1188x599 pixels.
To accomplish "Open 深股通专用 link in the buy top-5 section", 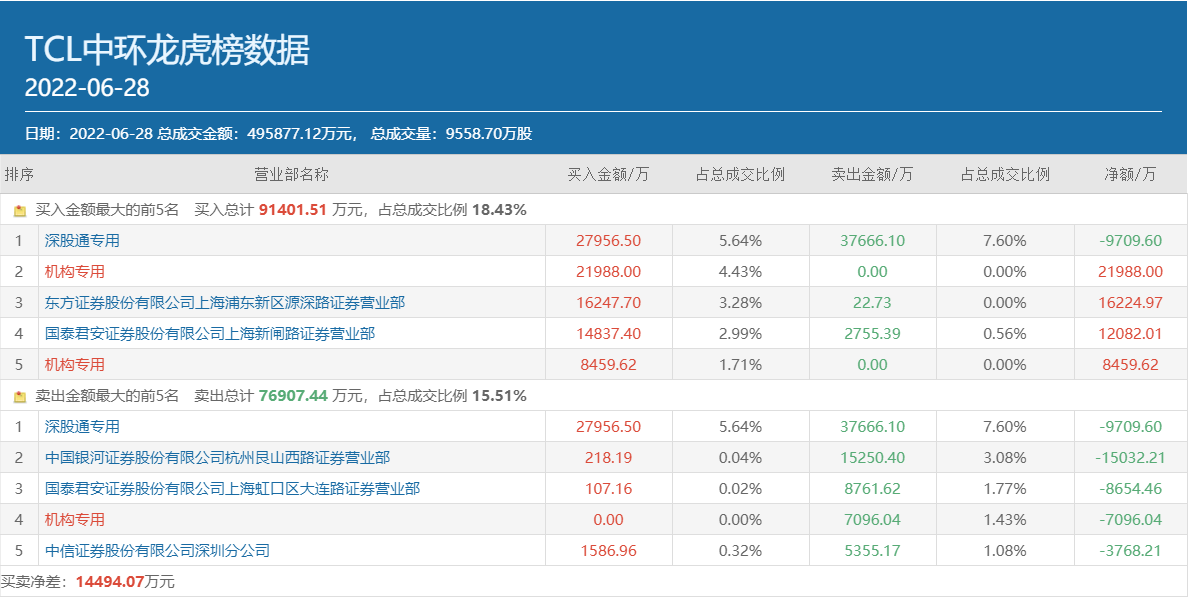I will [82, 241].
